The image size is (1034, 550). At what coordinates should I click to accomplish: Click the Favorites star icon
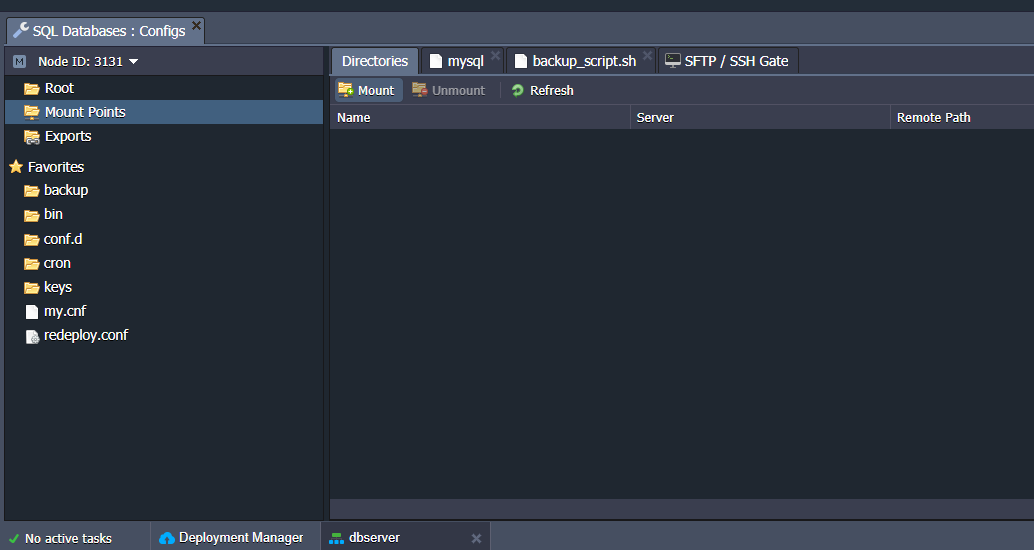click(15, 167)
